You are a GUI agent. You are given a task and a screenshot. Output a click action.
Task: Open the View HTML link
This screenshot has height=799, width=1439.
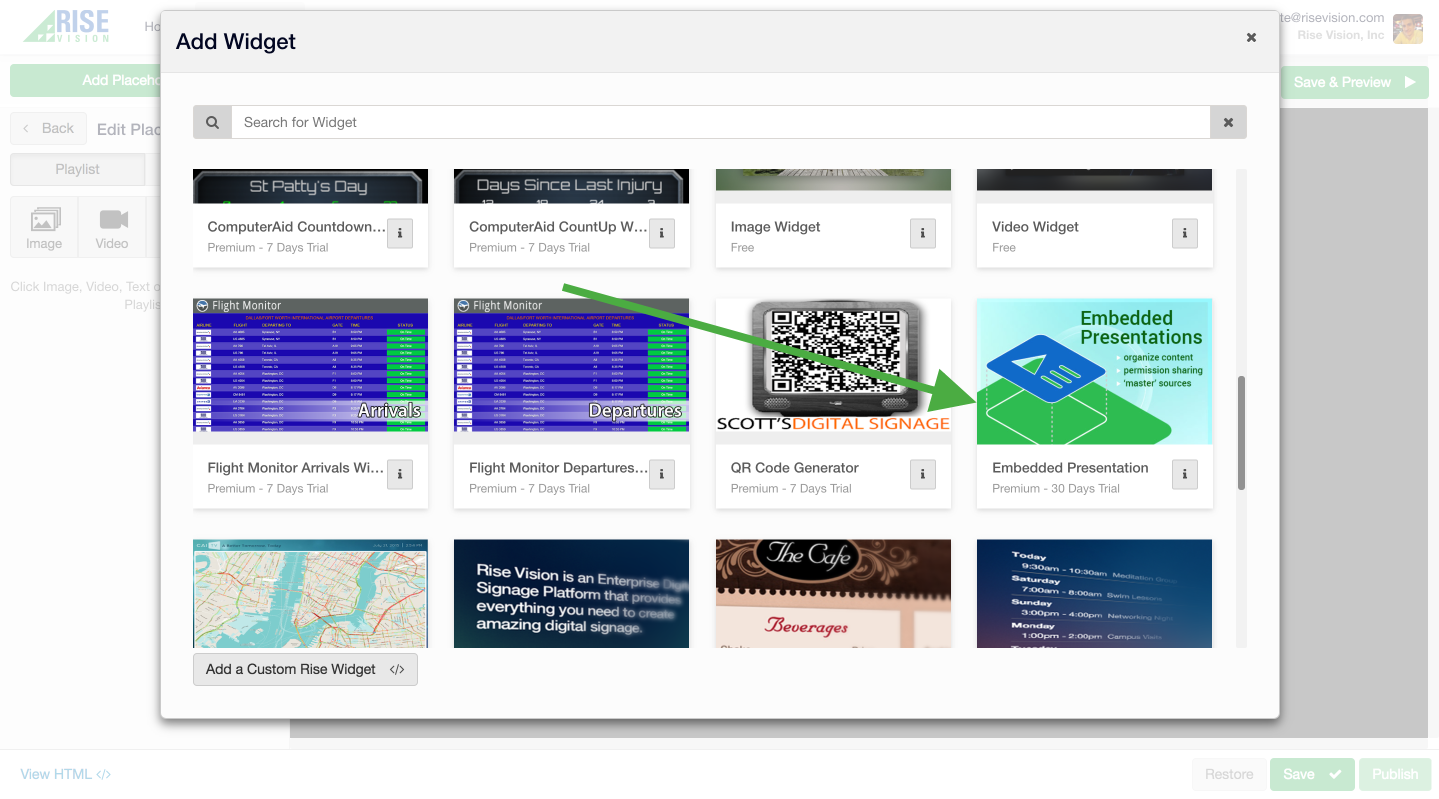point(66,774)
